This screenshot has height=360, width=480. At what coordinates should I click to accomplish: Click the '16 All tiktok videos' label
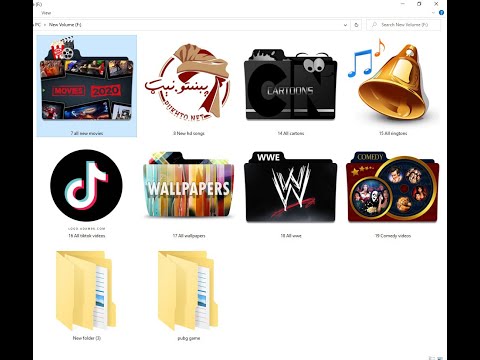click(x=87, y=236)
